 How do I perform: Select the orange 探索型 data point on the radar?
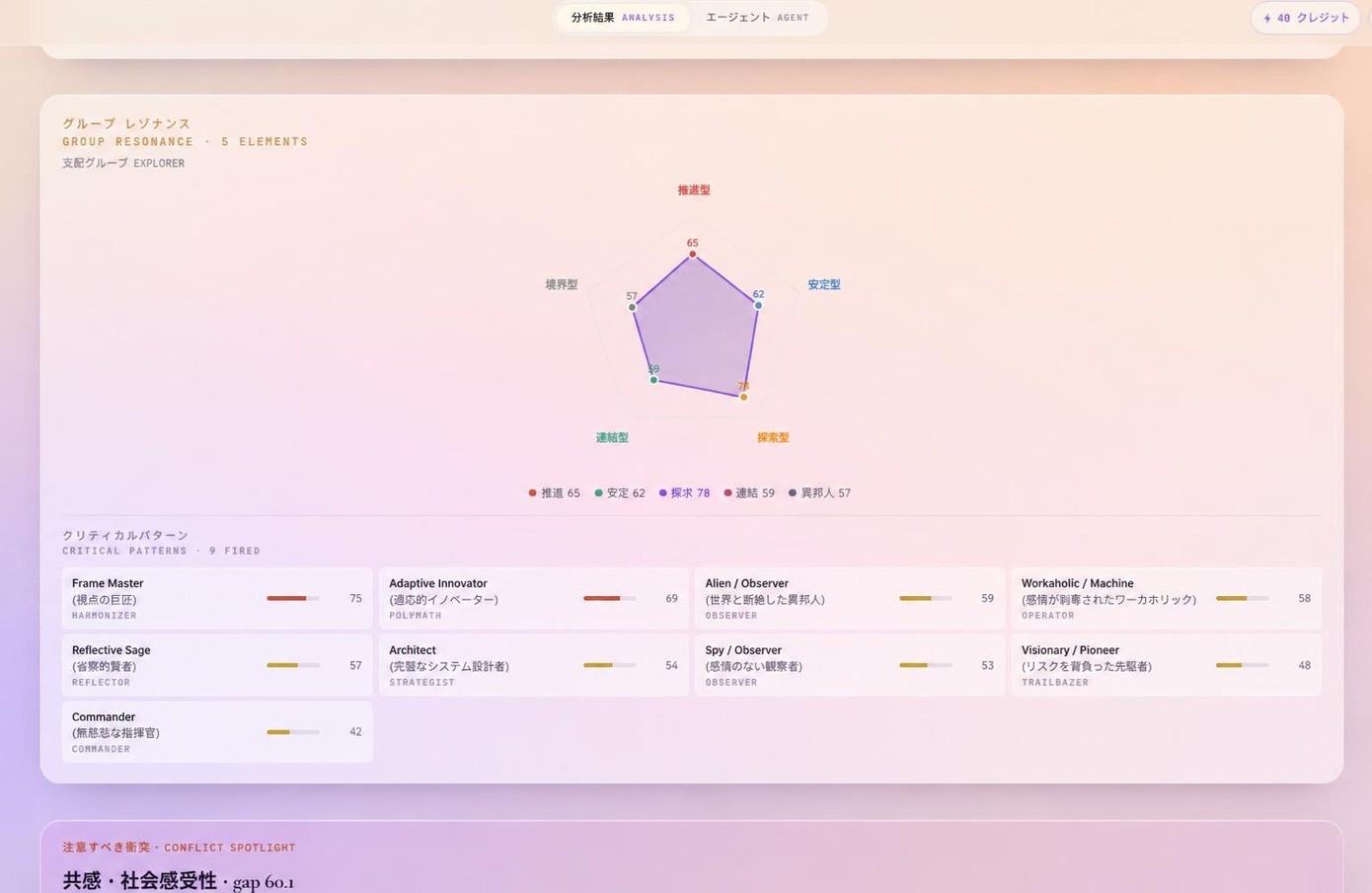pos(743,397)
